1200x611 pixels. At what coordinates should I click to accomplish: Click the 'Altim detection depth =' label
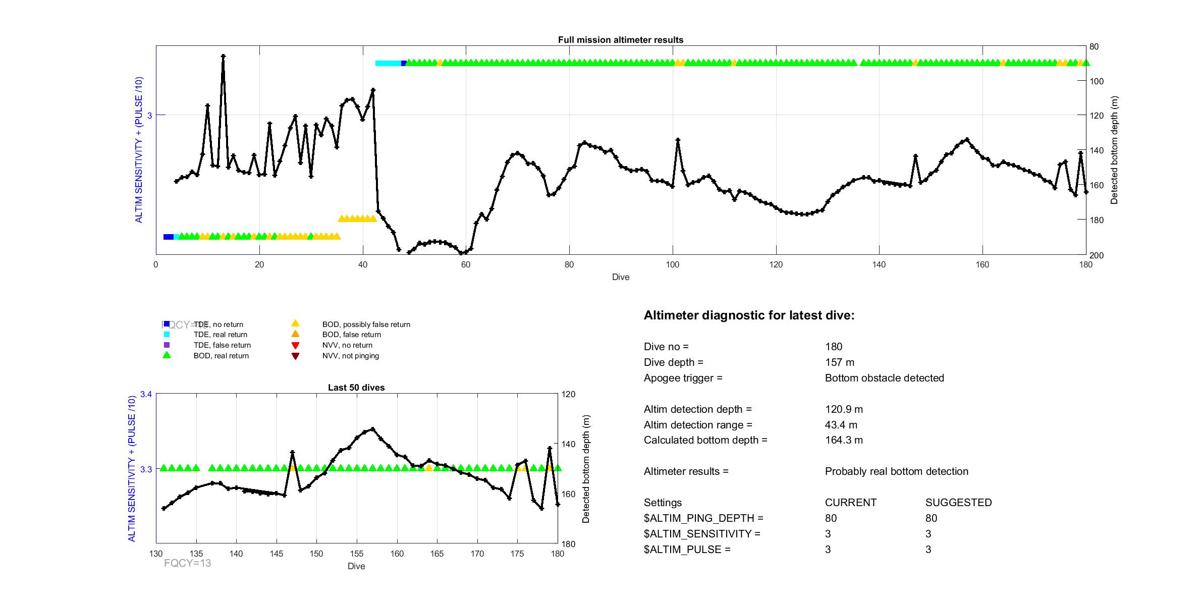698,409
